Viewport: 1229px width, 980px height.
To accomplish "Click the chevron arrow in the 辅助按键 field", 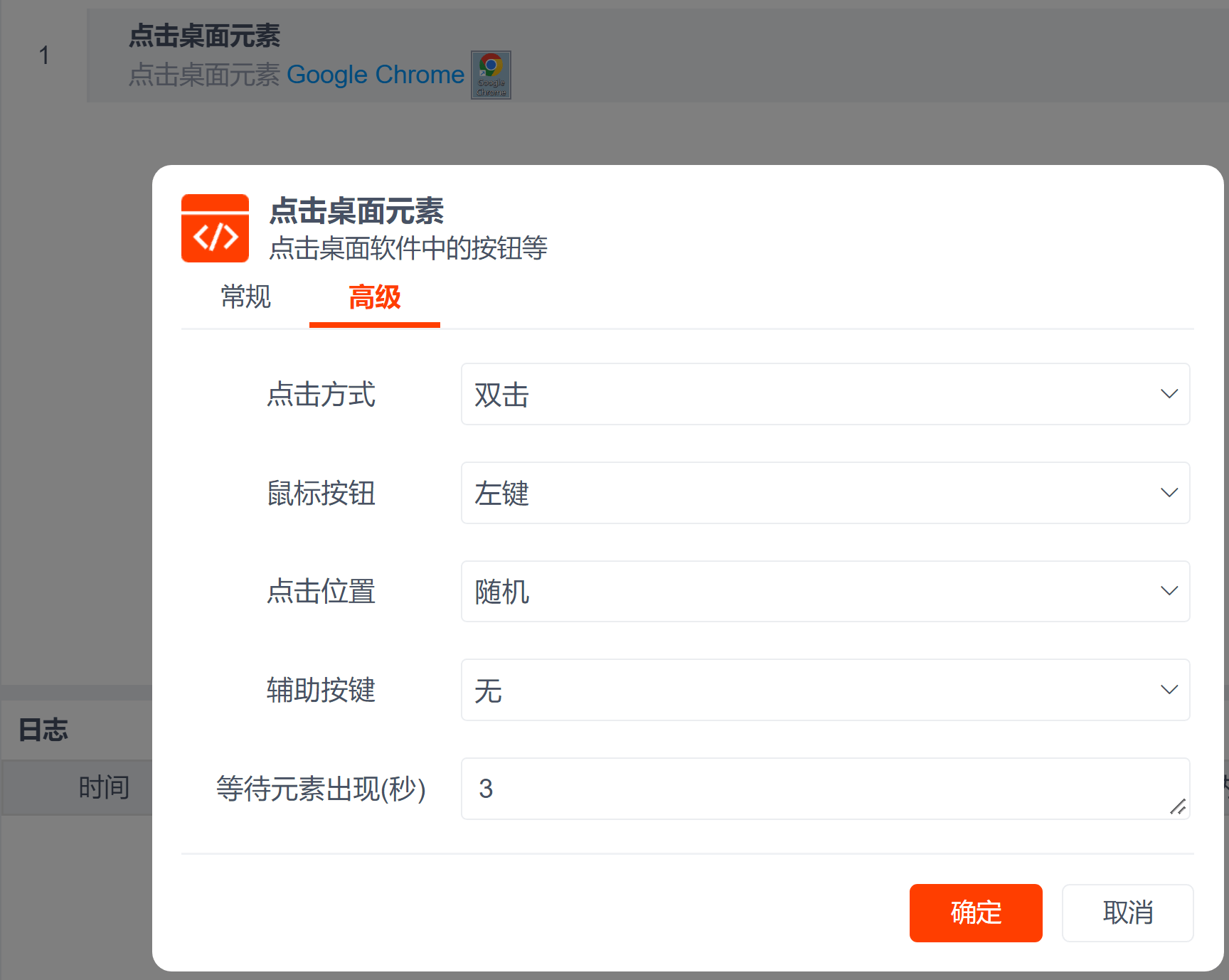I will (1169, 690).
